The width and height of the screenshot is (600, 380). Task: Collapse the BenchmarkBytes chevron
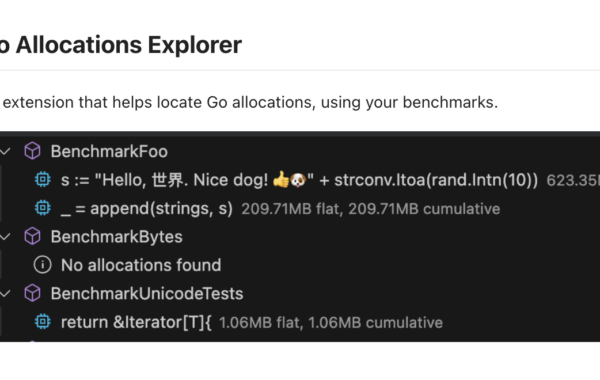[5, 236]
